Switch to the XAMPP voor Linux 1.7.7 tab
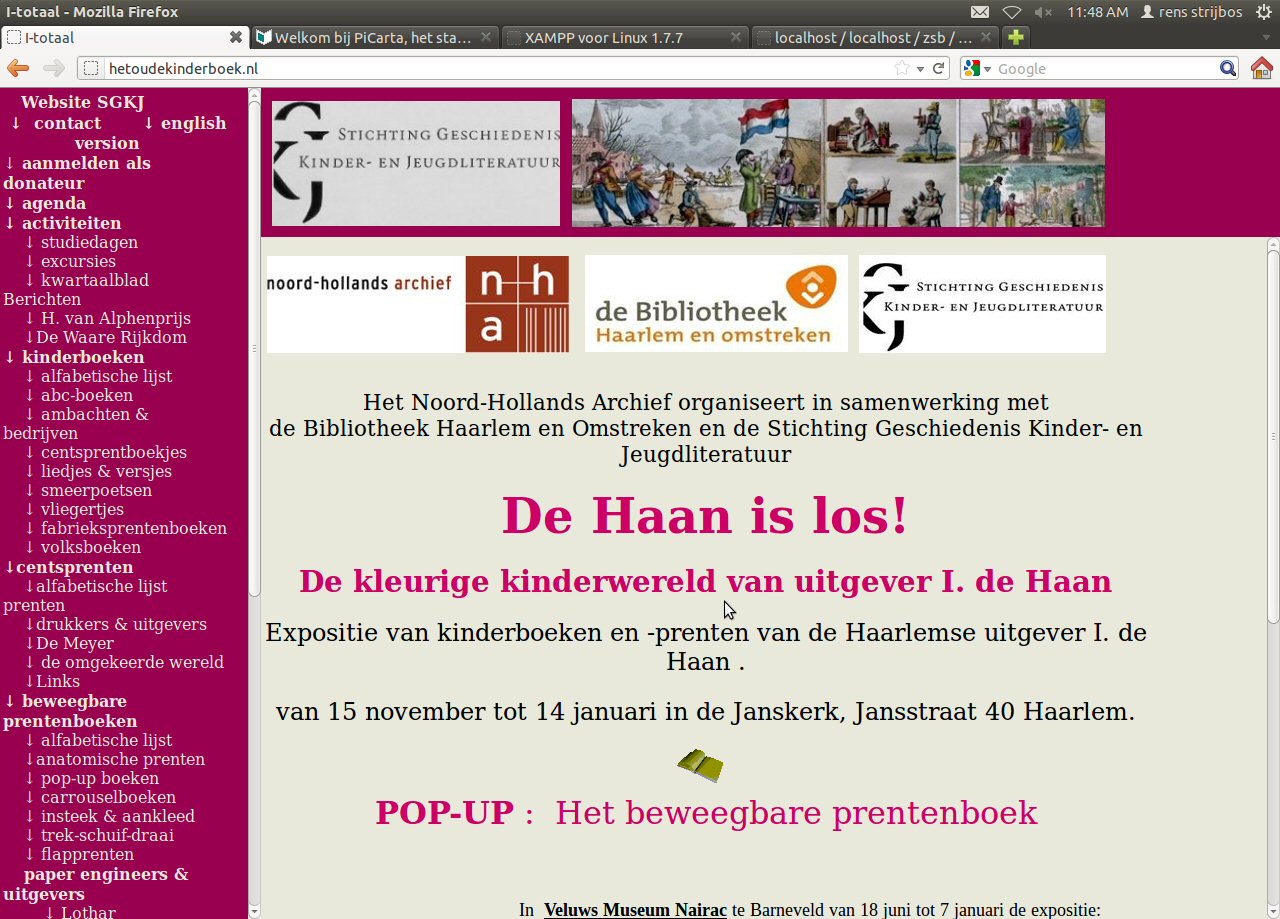The width and height of the screenshot is (1280, 919). (x=625, y=37)
